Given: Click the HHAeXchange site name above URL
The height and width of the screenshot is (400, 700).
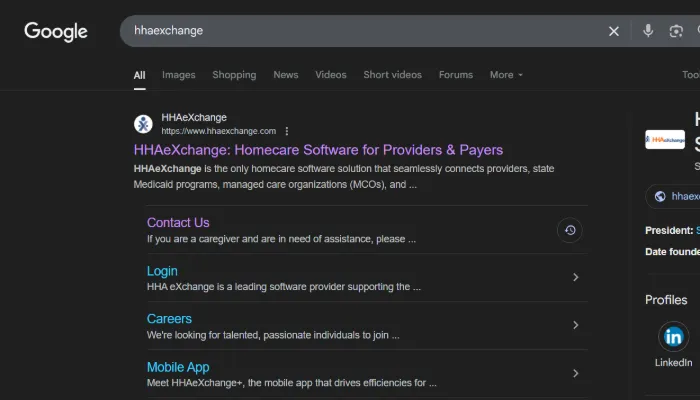Looking at the screenshot, I should [x=194, y=117].
